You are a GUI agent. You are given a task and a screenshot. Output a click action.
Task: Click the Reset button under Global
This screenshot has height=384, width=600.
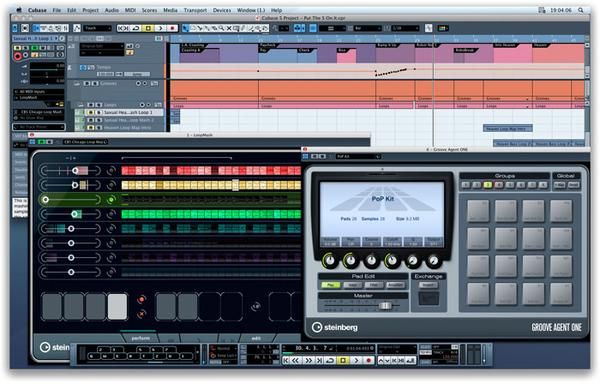tap(573, 185)
